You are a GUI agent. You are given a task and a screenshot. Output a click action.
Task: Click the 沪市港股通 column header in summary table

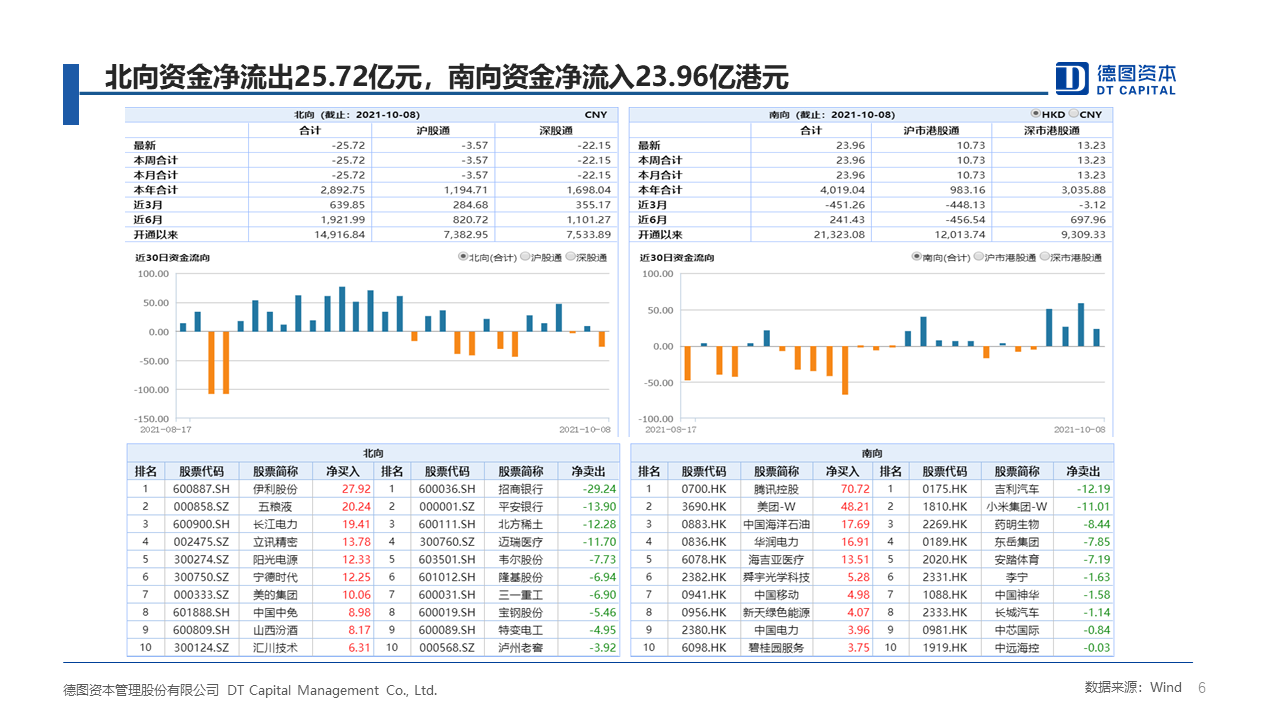(x=931, y=130)
